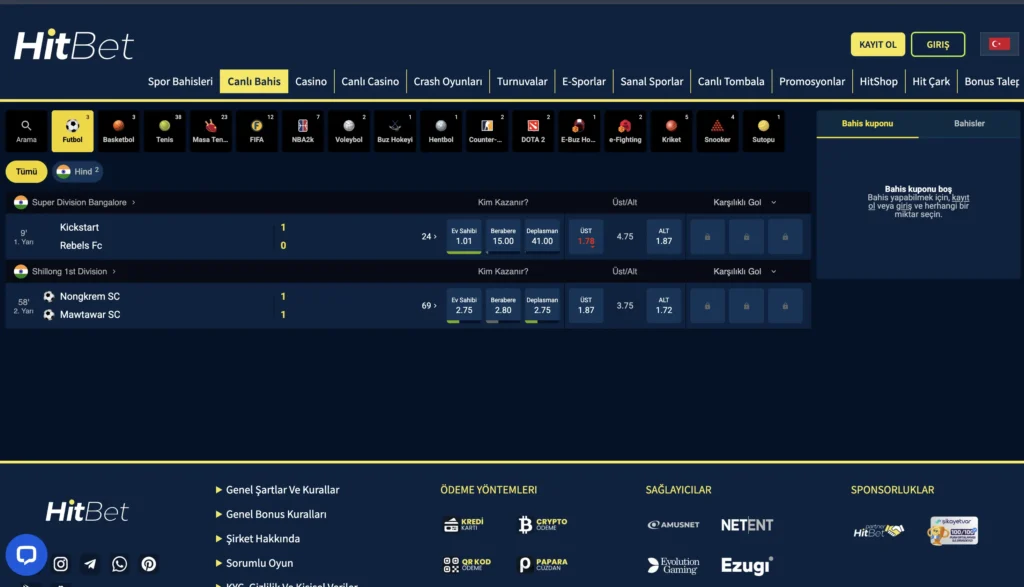
Task: Activate the Tümü filter chip
Action: [x=26, y=172]
